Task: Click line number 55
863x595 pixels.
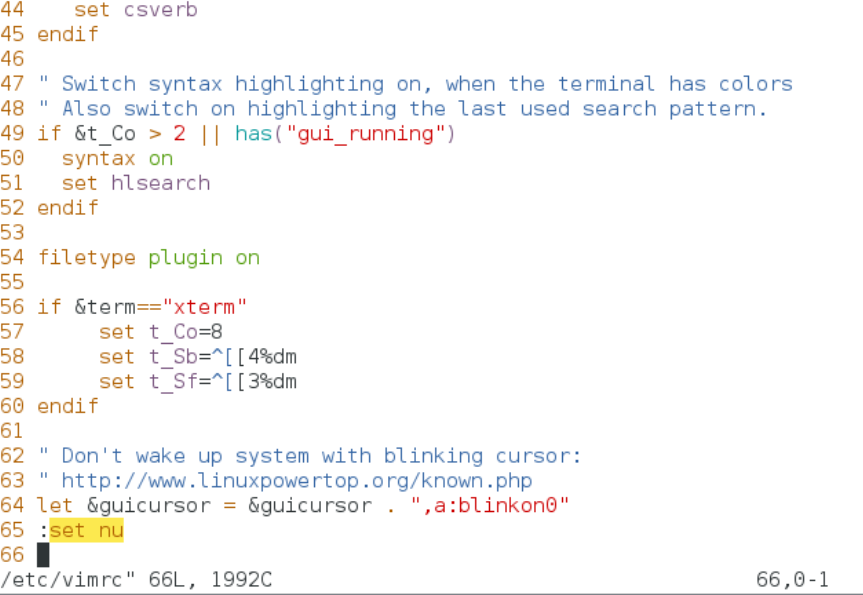Action: point(12,282)
